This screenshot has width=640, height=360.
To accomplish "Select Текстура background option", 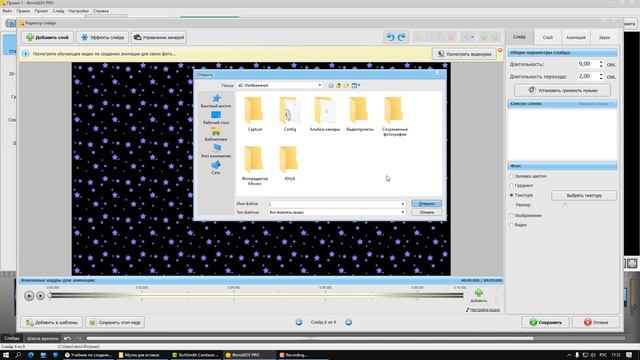I will 511,195.
